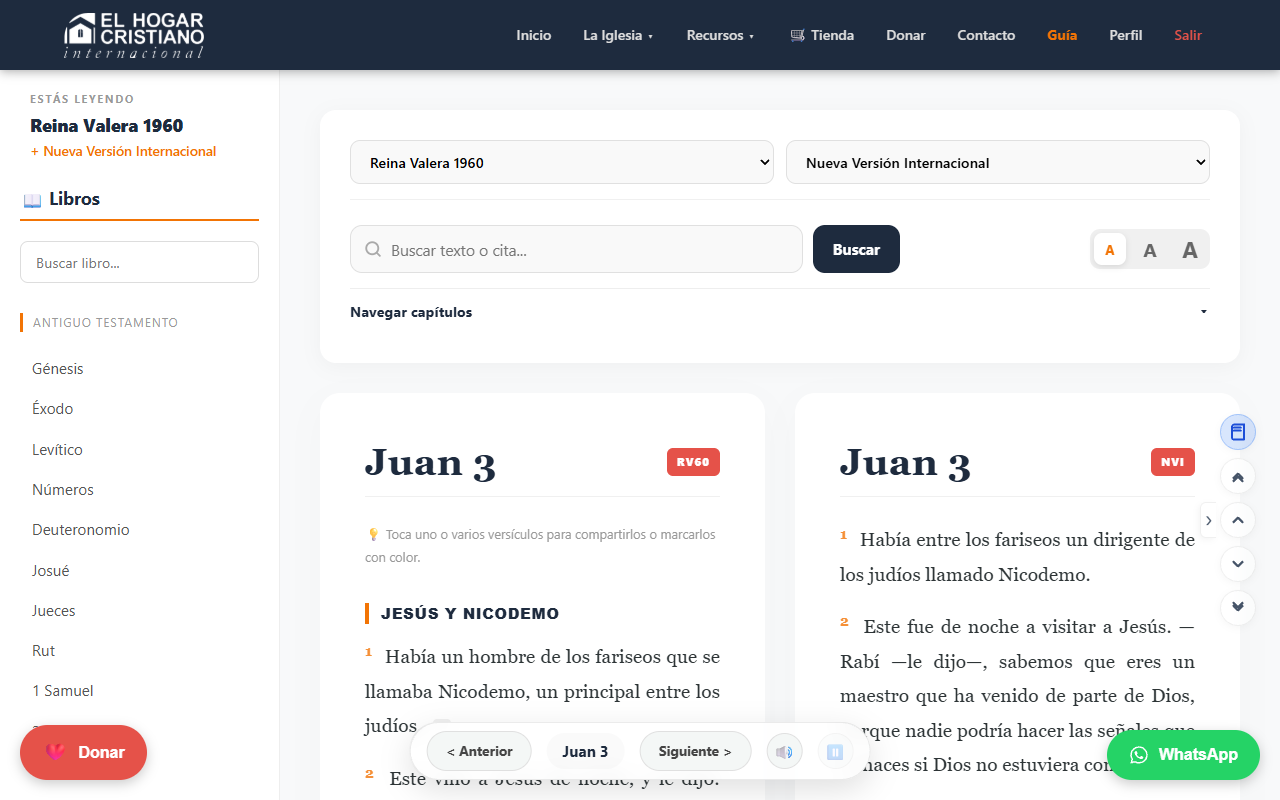Click Salir to log out
Viewport: 1280px width, 800px height.
coord(1188,35)
